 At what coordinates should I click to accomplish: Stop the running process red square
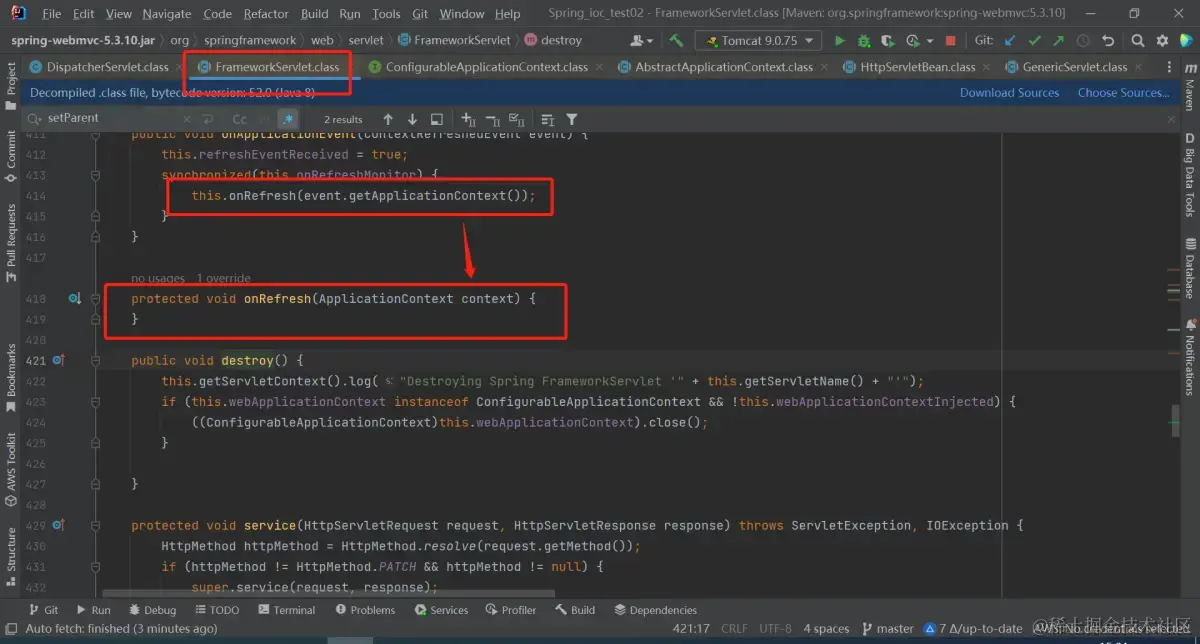(x=950, y=41)
